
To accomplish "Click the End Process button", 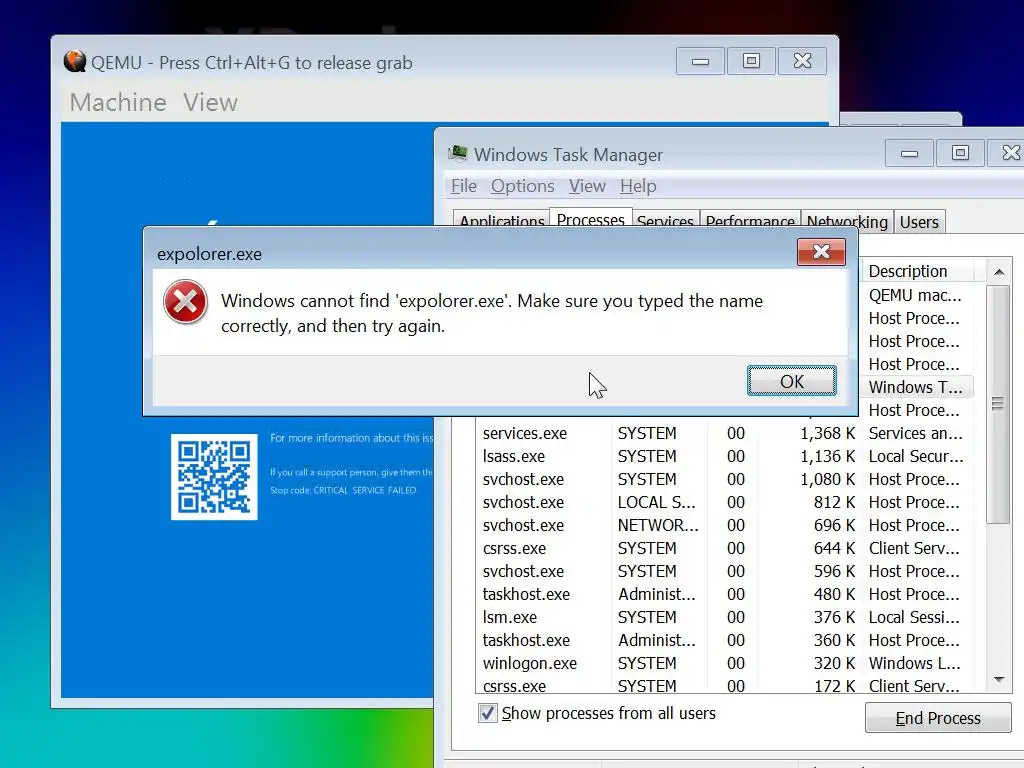I will click(937, 718).
